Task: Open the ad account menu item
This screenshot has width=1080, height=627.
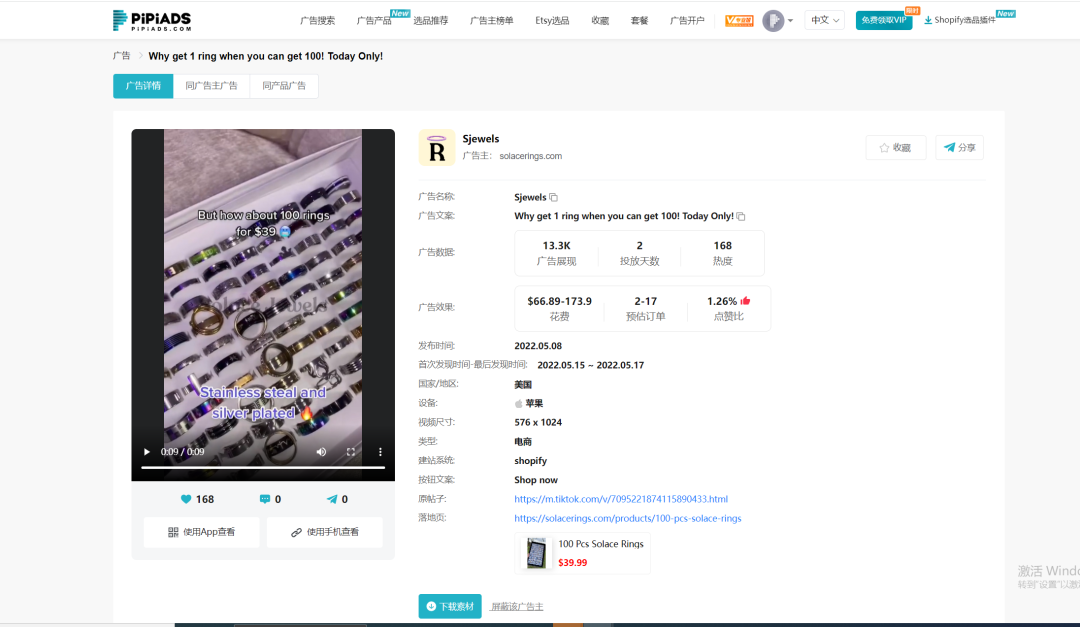Action: click(x=687, y=21)
